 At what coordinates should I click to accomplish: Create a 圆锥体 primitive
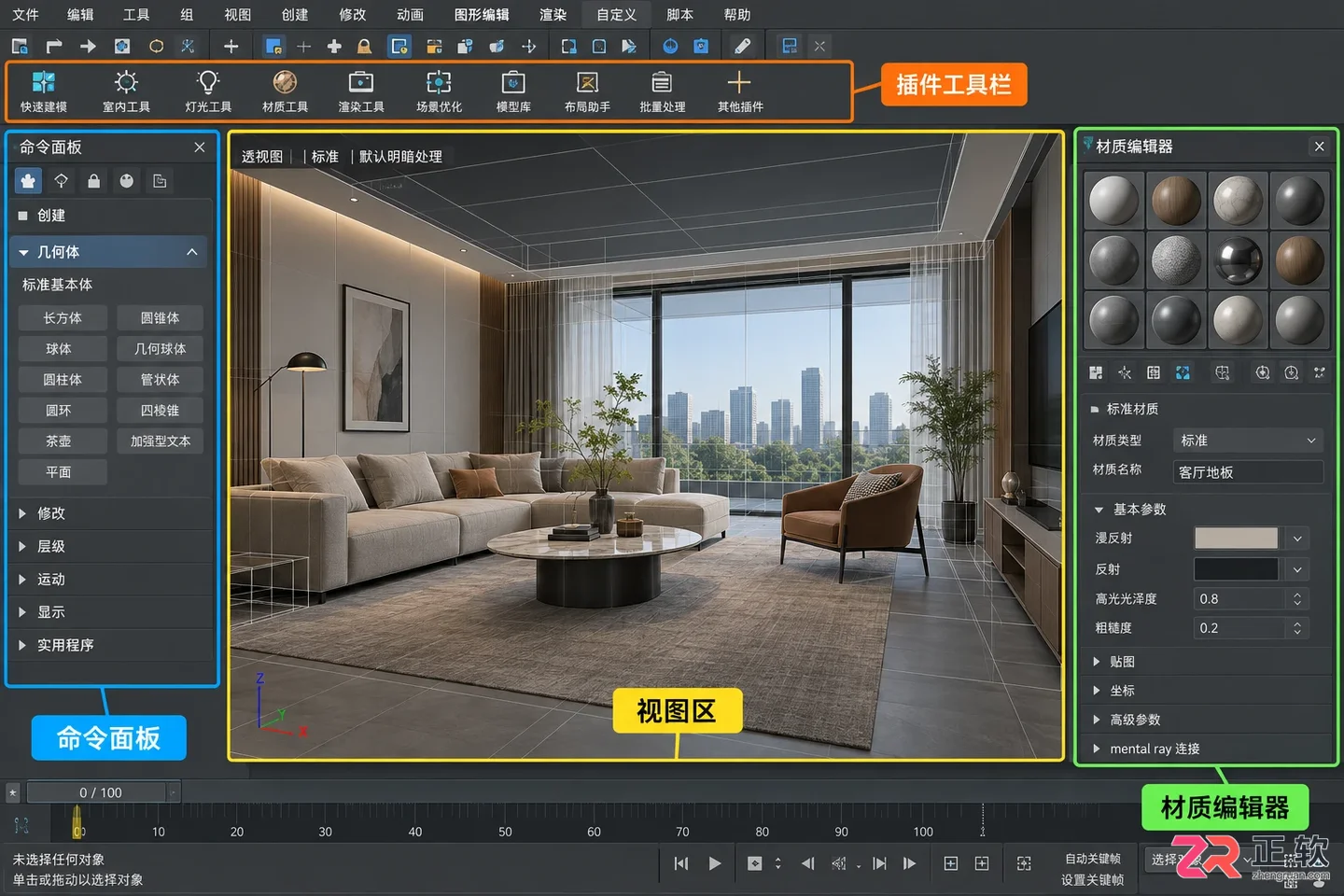(x=160, y=318)
